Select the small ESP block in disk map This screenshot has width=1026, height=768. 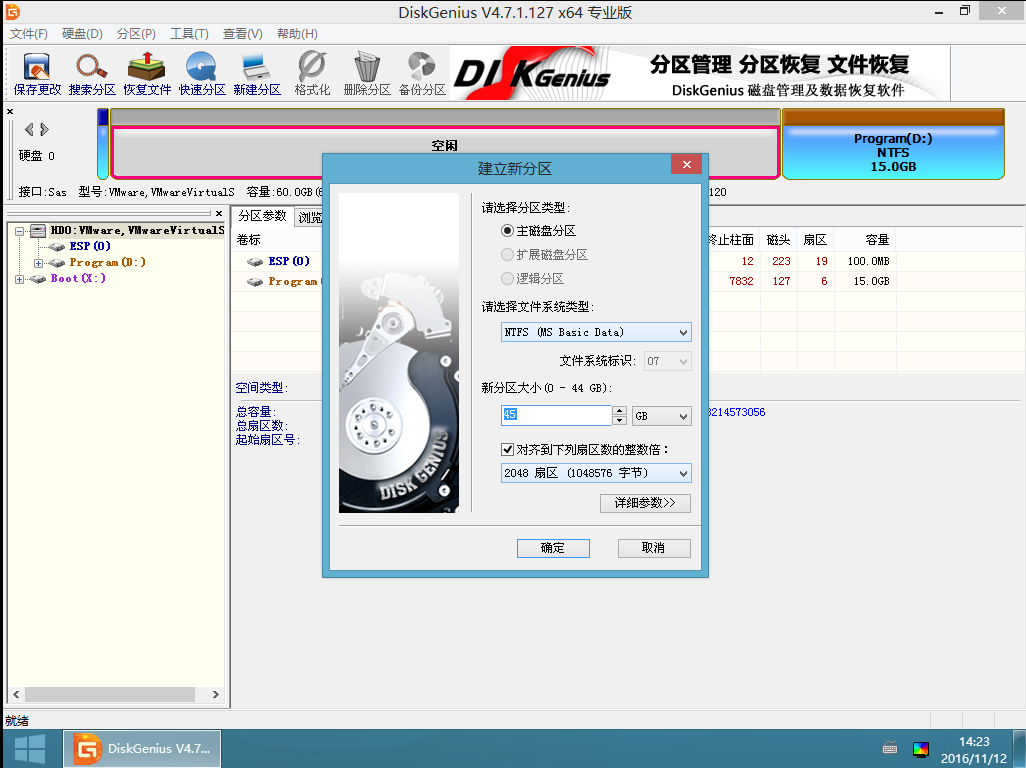pos(103,143)
